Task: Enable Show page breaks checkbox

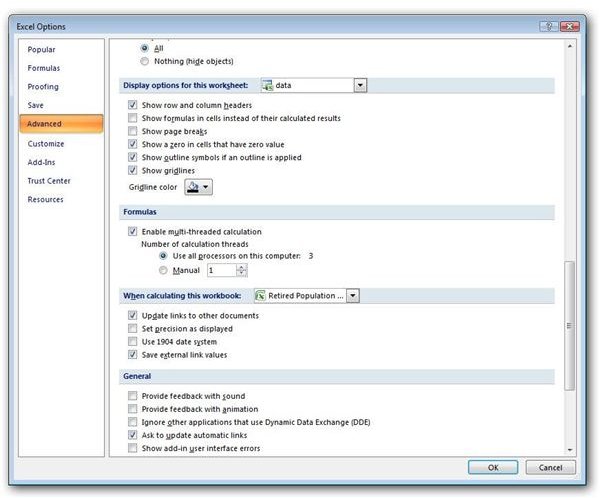Action: pyautogui.click(x=132, y=131)
